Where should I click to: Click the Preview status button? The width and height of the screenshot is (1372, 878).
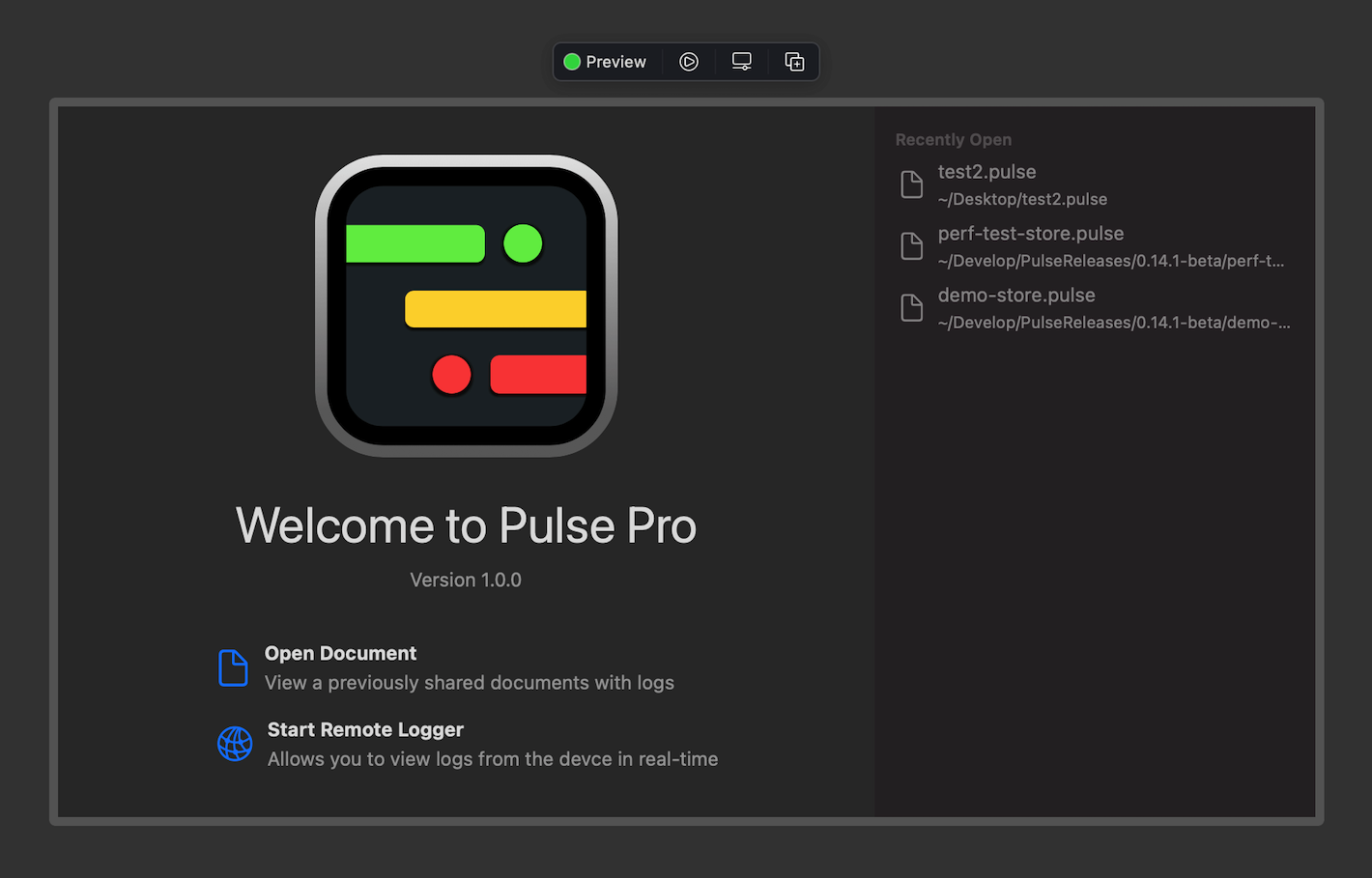pyautogui.click(x=606, y=62)
